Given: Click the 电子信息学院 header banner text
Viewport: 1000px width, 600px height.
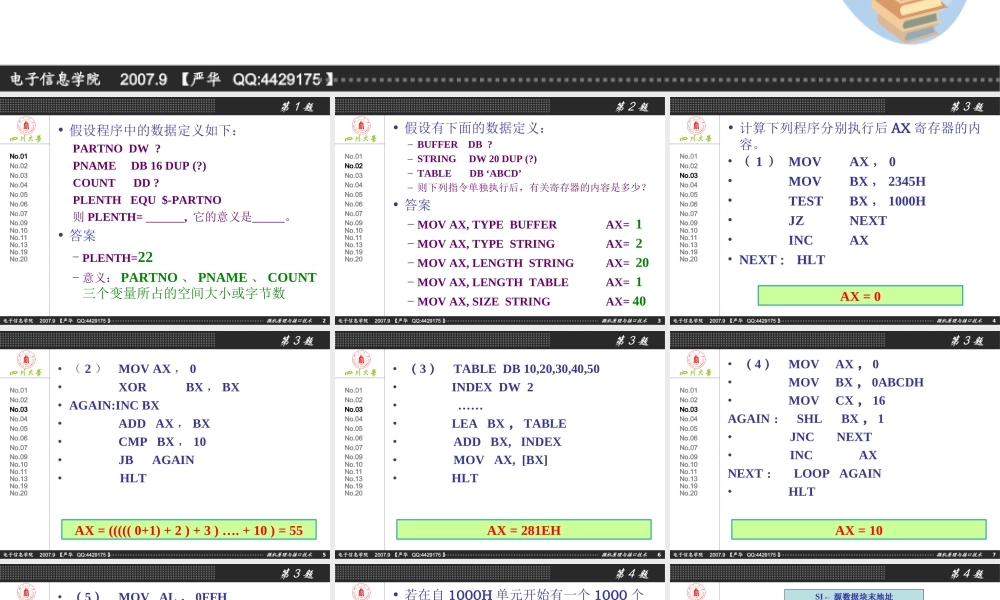Looking at the screenshot, I should coord(56,79).
